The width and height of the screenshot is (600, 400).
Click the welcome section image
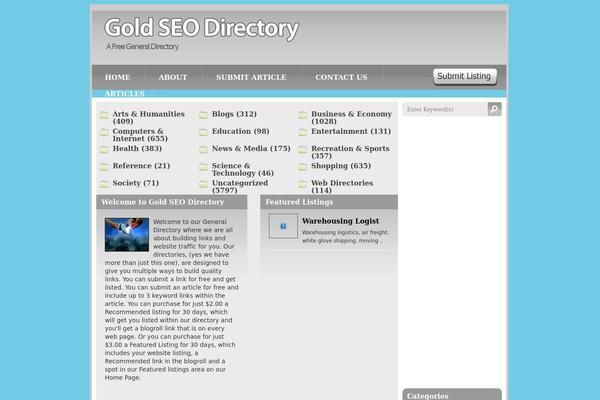[127, 235]
